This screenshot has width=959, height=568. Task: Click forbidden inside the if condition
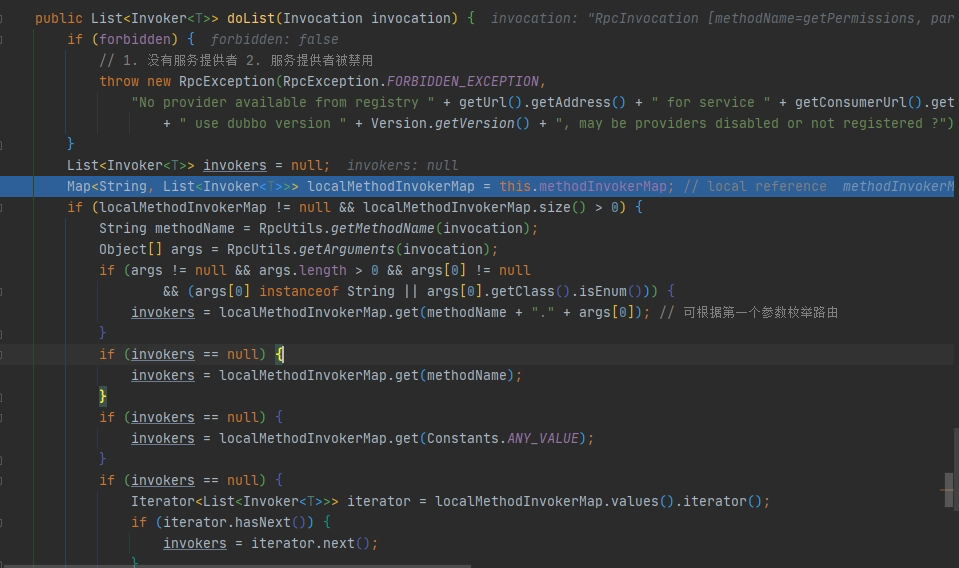[135, 39]
